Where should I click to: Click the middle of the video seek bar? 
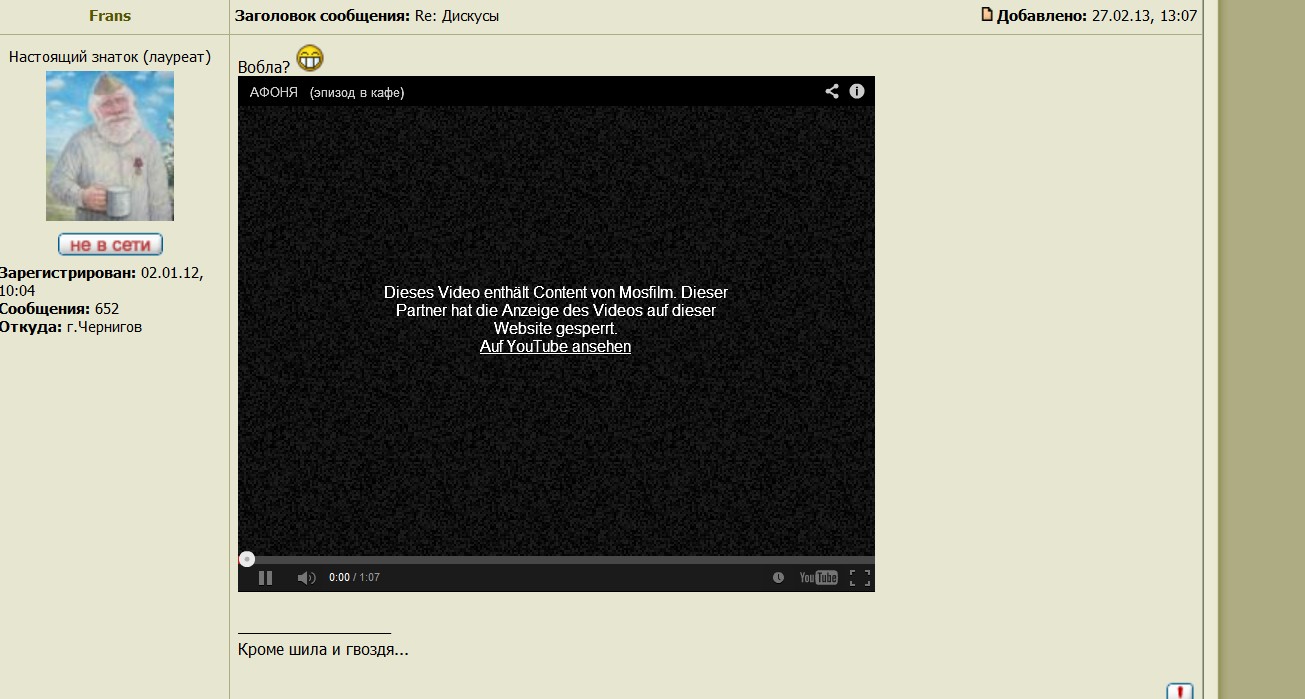tap(556, 560)
